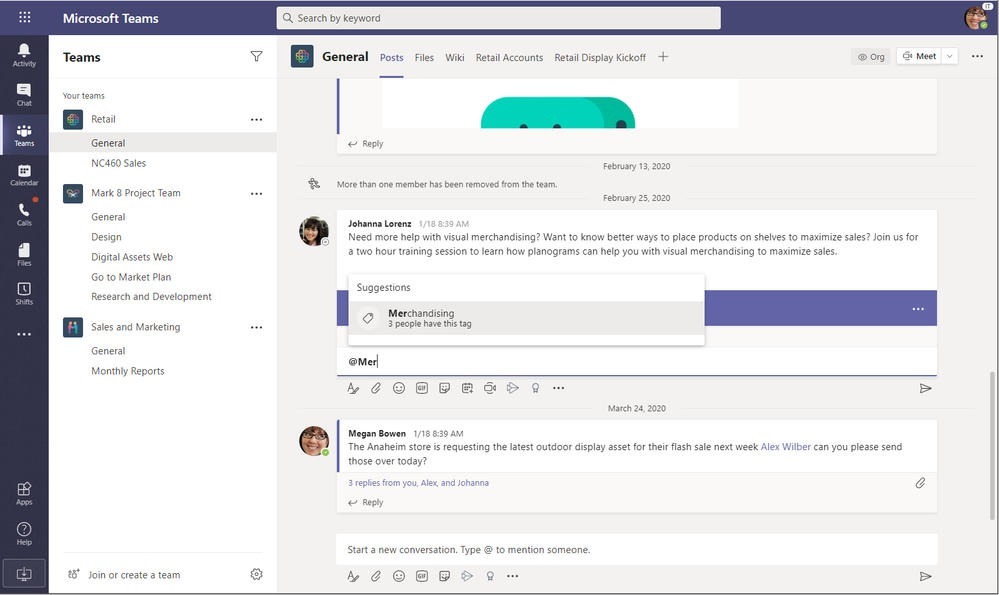This screenshot has width=999, height=595.
Task: Open the Activity feed in sidebar
Action: pyautogui.click(x=24, y=54)
